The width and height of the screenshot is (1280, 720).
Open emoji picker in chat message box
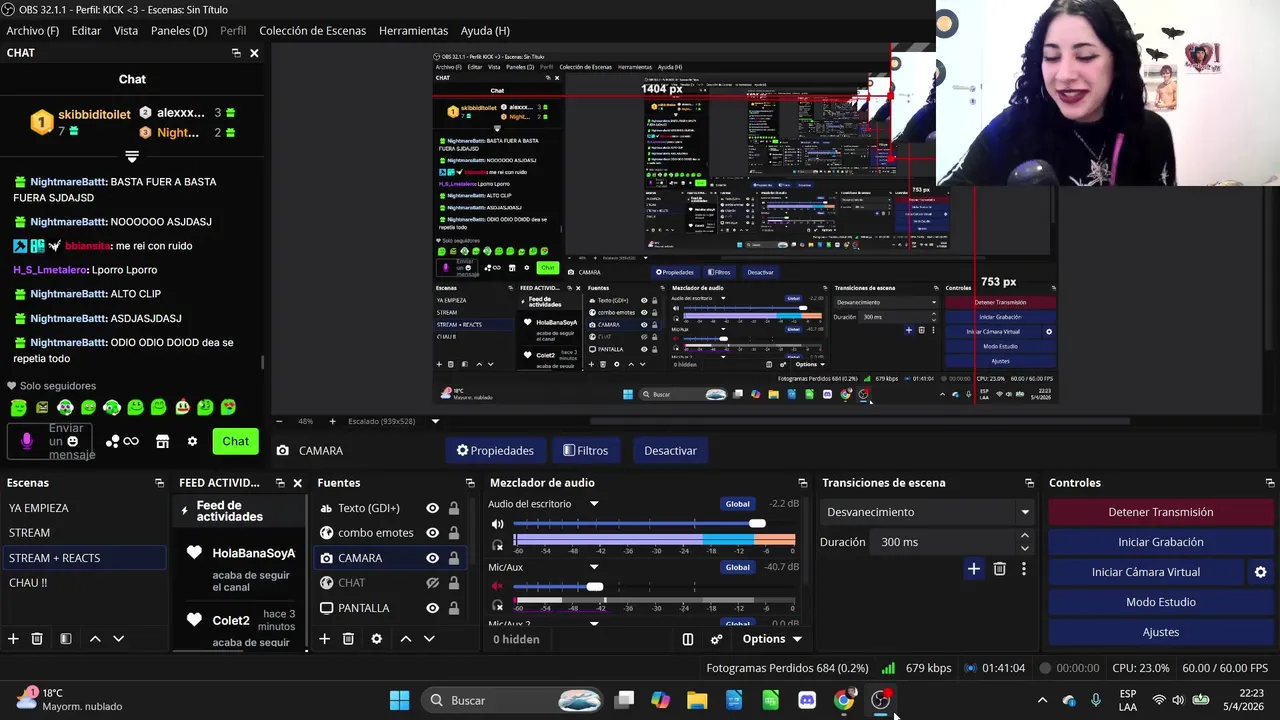click(72, 441)
